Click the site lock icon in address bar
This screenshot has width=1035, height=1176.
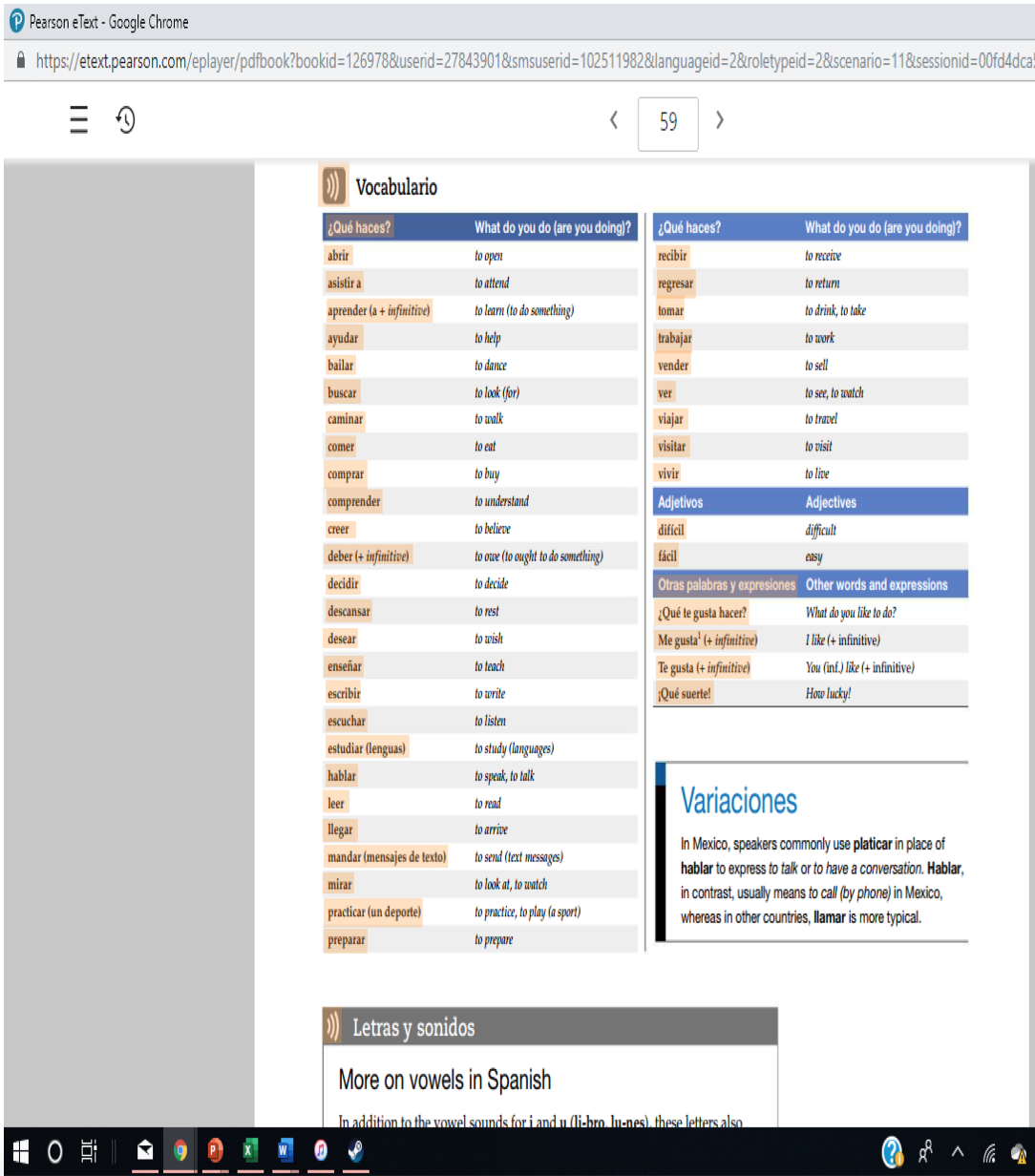click(x=19, y=60)
